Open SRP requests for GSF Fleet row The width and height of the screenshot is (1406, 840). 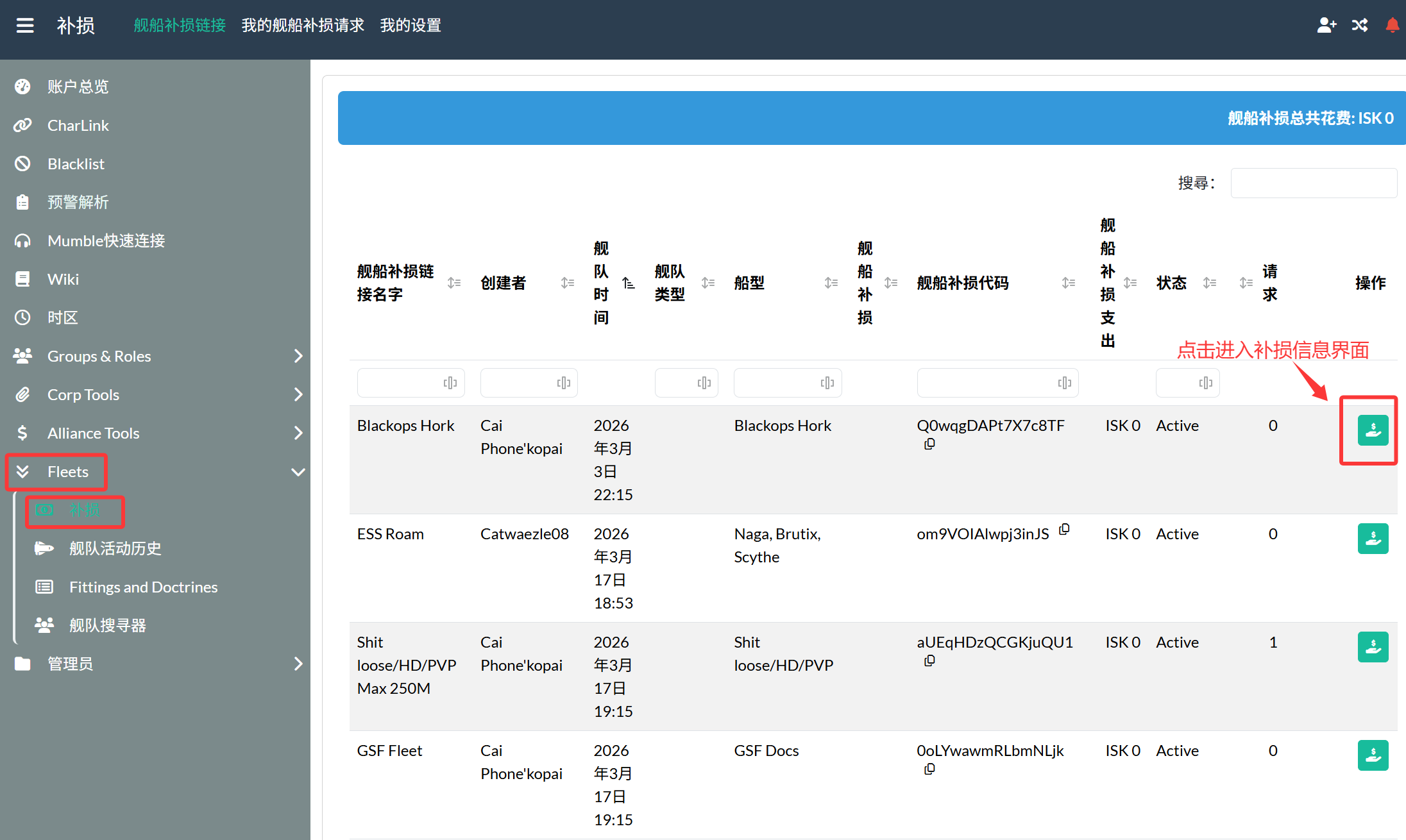click(x=1373, y=755)
